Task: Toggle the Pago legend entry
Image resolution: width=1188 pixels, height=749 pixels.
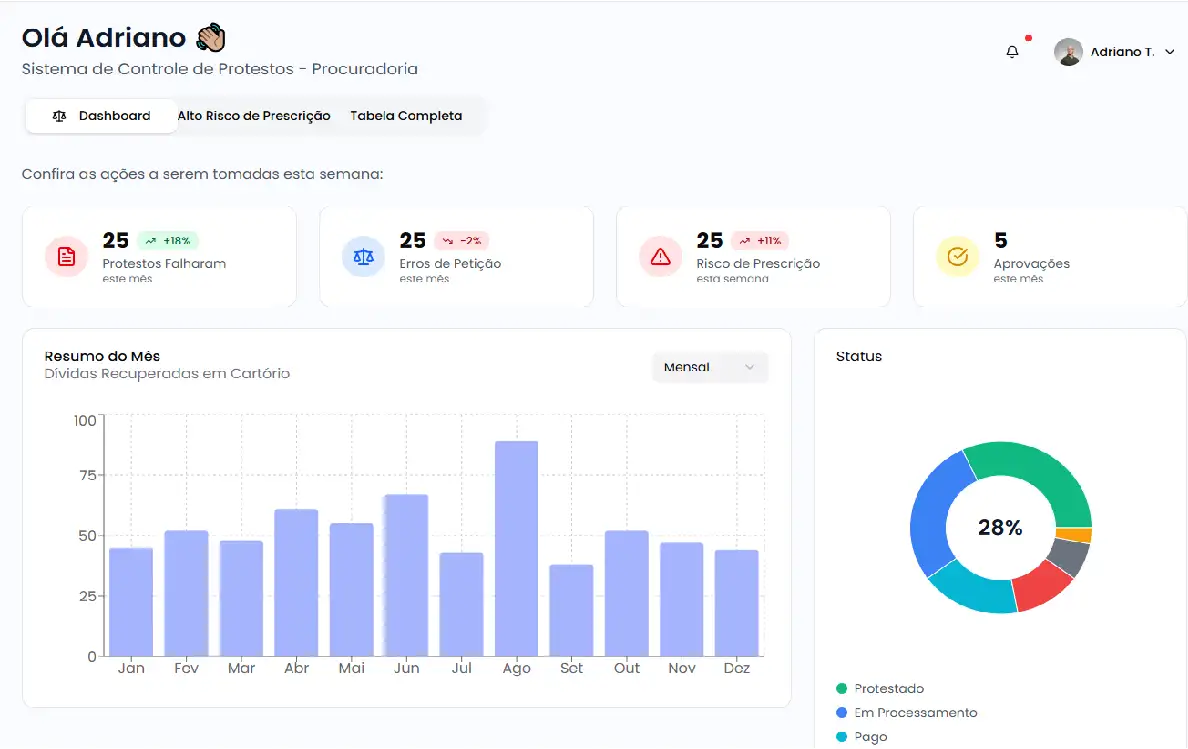Action: (861, 737)
